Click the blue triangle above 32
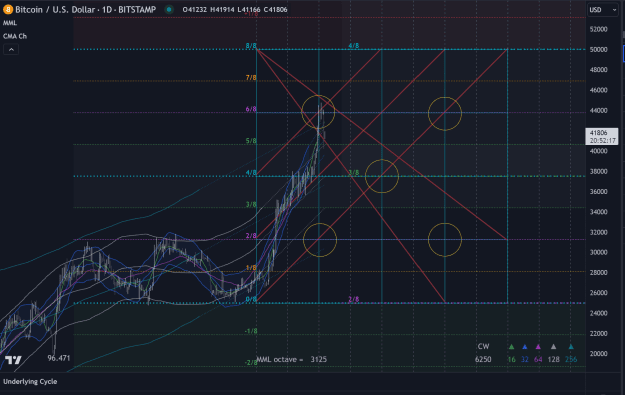 pos(525,346)
